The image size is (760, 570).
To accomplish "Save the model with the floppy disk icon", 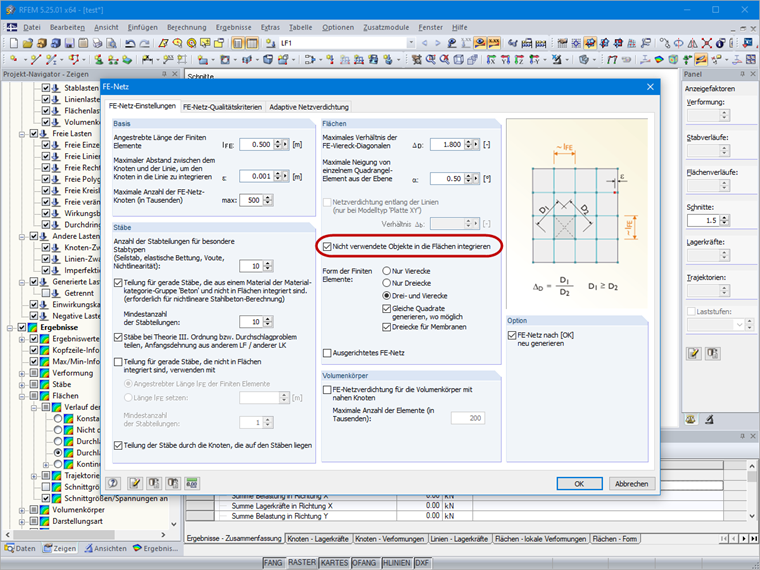I will 69,43.
